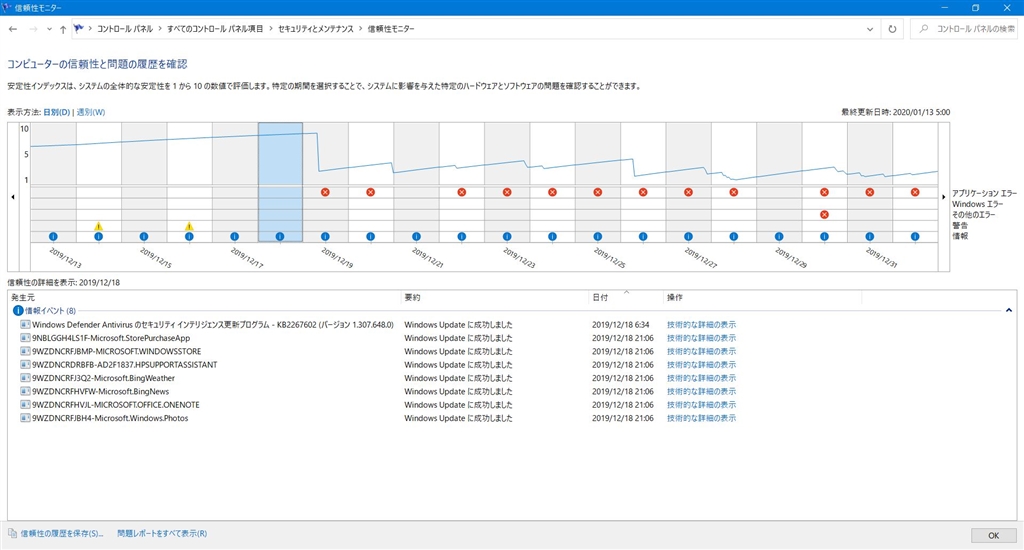Viewport: 1024px width, 550px height.
Task: Click the 信頼性の履歴を保存(S)... link
Action: 62,534
